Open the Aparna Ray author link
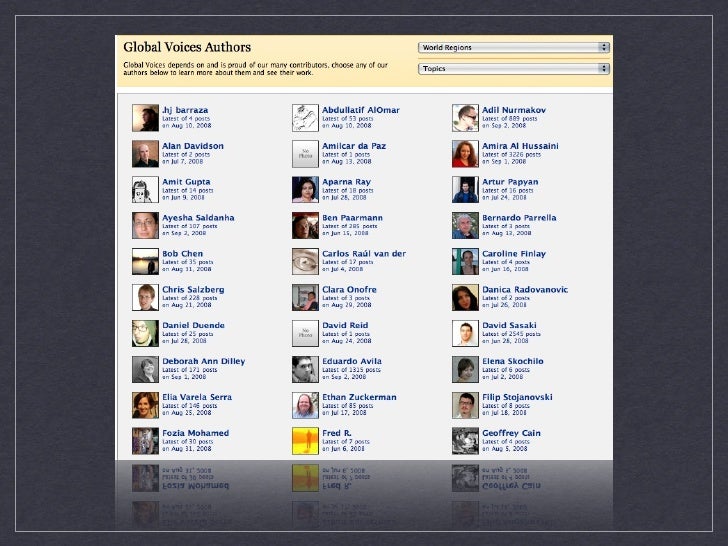Image resolution: width=728 pixels, height=546 pixels. [346, 182]
